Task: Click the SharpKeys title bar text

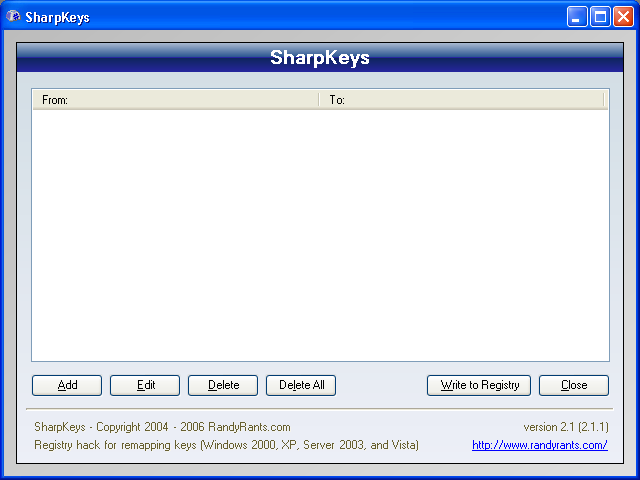Action: 57,17
